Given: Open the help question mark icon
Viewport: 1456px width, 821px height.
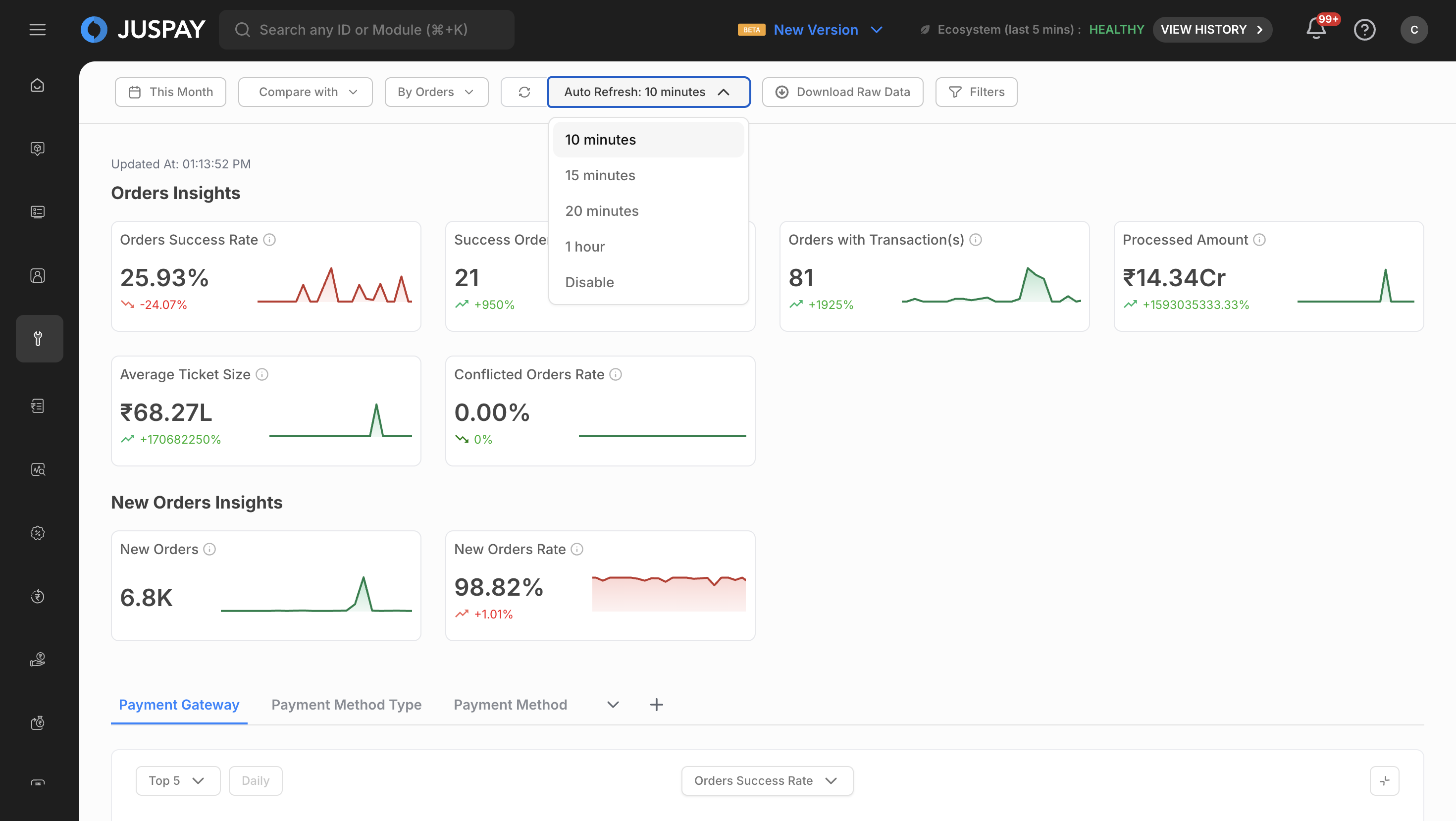Looking at the screenshot, I should (x=1364, y=29).
